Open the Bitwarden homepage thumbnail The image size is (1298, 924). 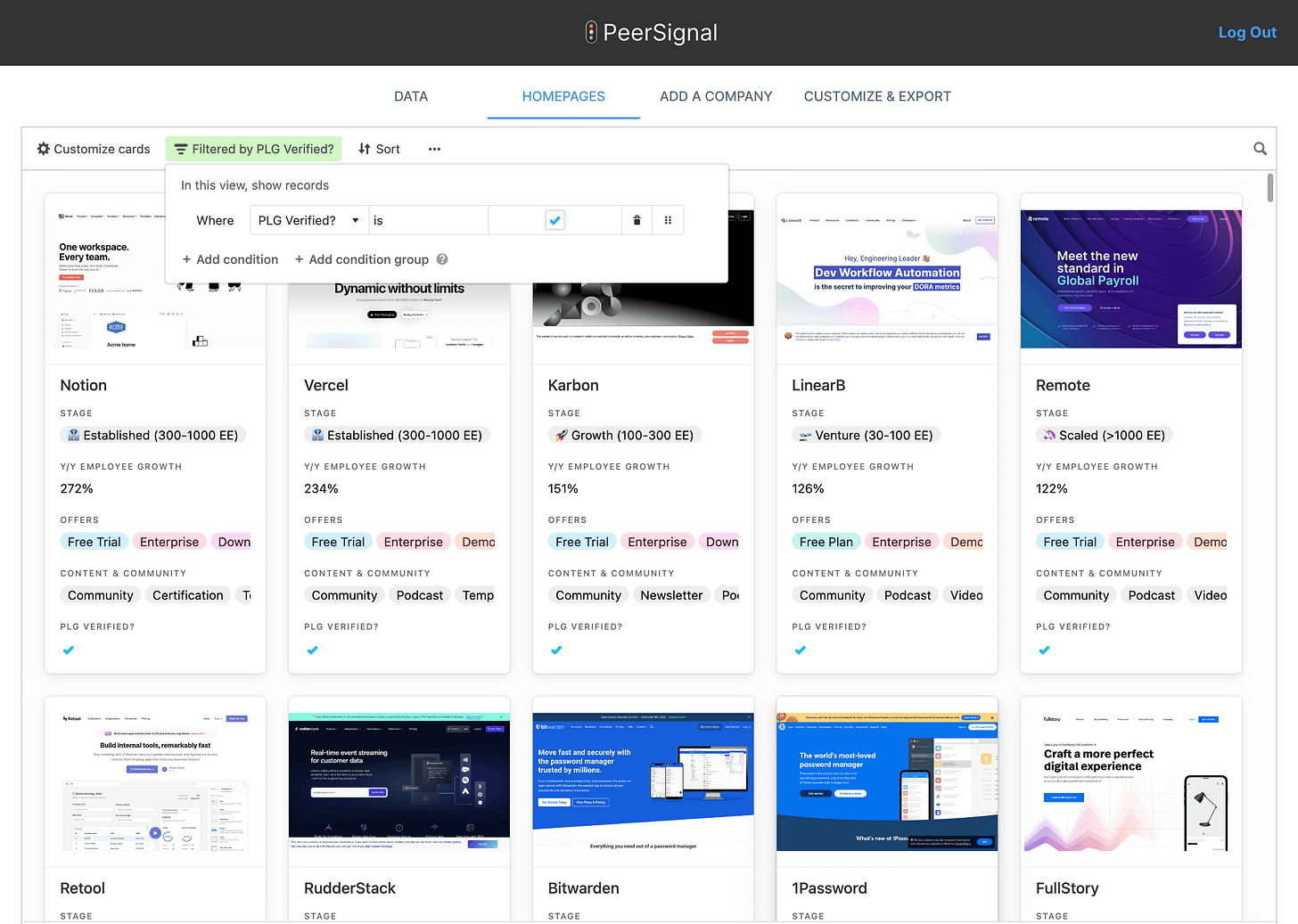pos(643,781)
